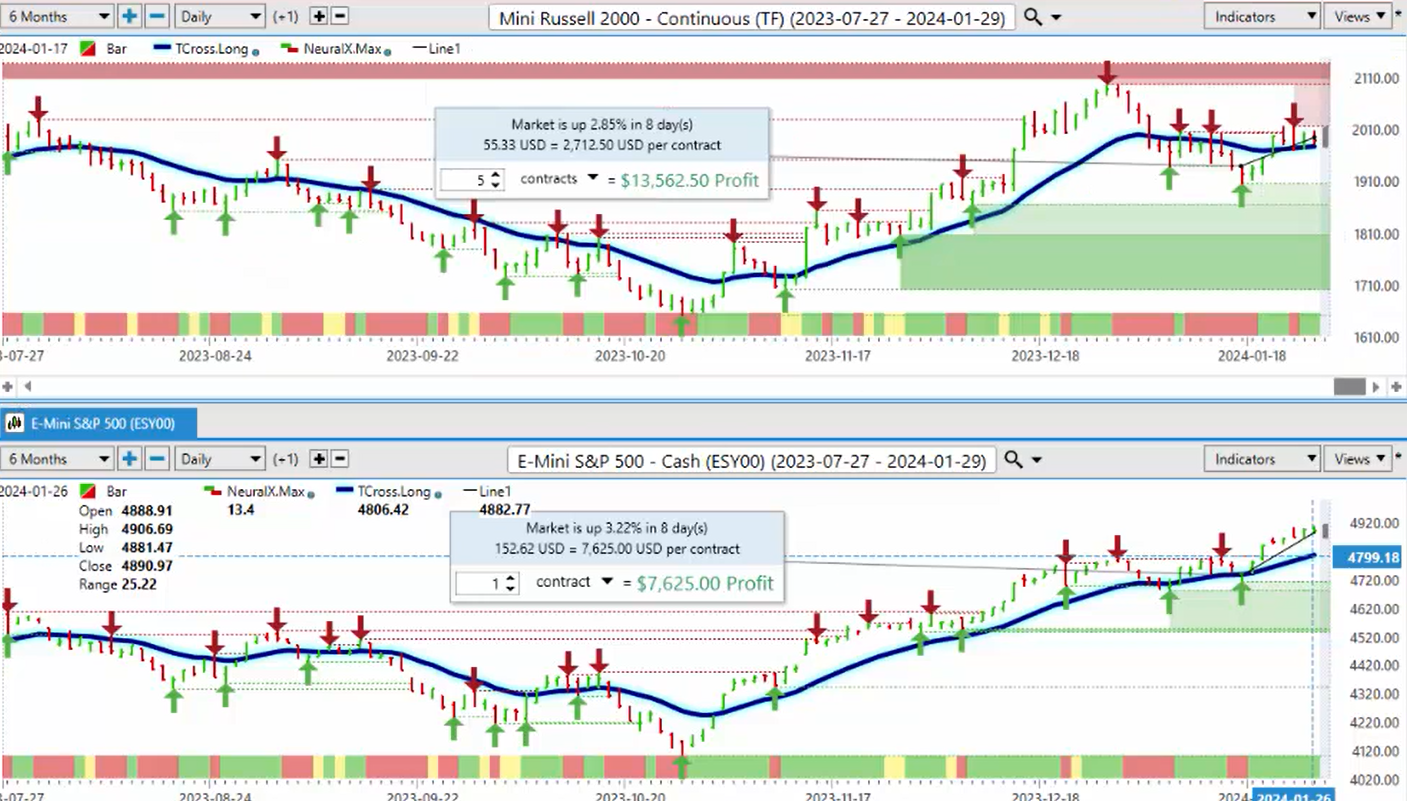Switch to E-Mini S&P 500 (ESY00) tab
Image resolution: width=1407 pixels, height=801 pixels.
(x=100, y=424)
